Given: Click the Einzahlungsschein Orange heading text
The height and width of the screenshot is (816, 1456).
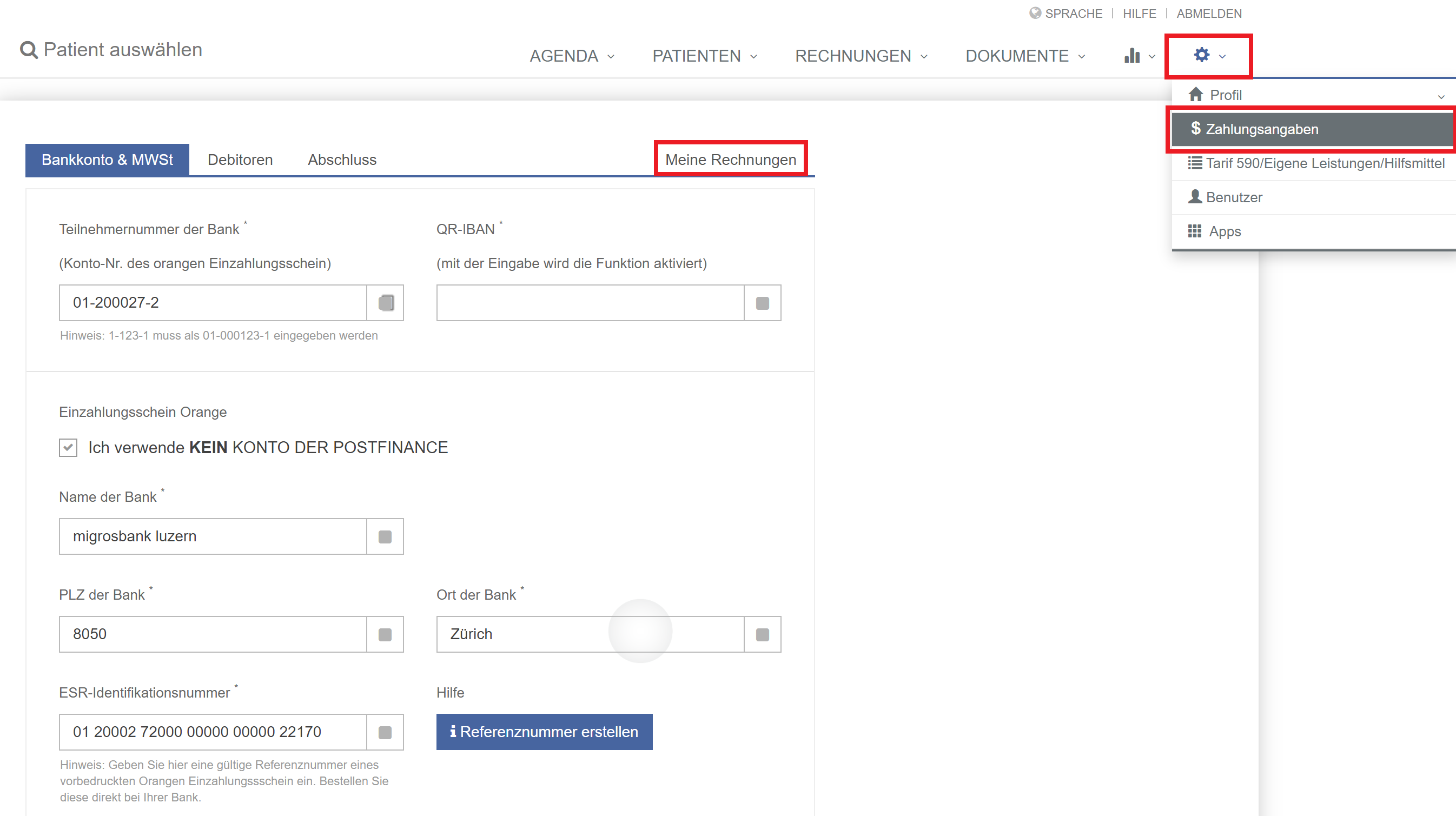Looking at the screenshot, I should [143, 412].
